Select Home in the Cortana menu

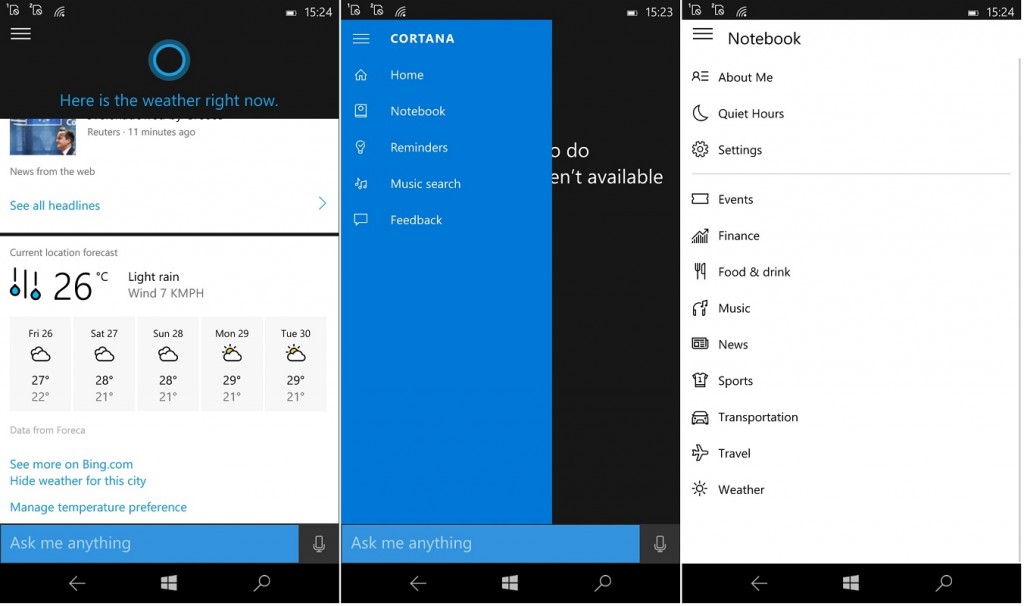(x=407, y=75)
